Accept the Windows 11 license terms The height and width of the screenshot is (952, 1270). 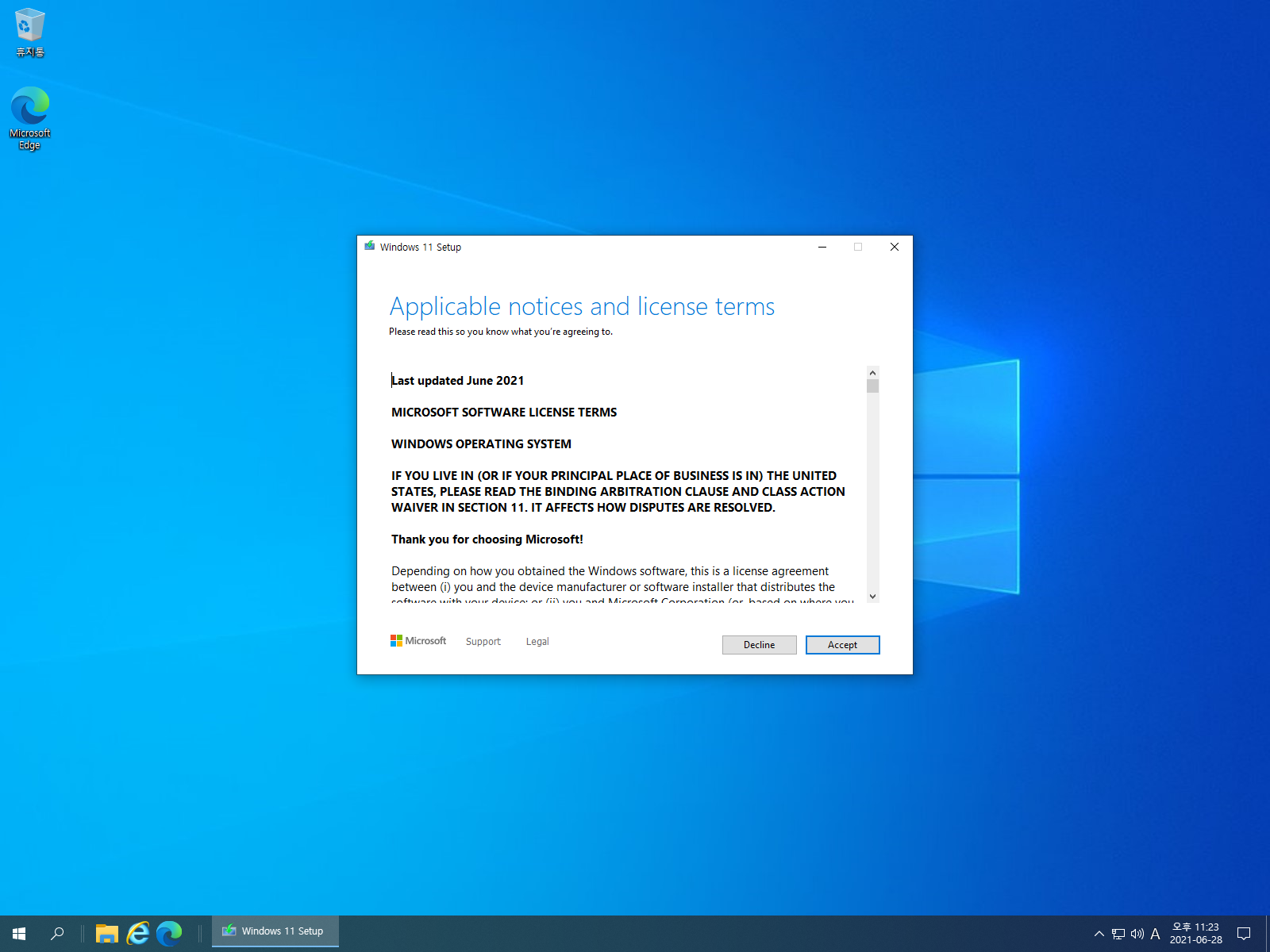[x=842, y=645]
